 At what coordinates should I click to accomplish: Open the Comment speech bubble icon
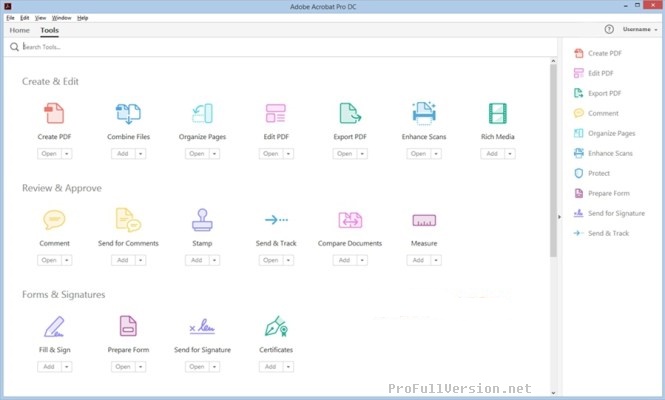pos(54,220)
